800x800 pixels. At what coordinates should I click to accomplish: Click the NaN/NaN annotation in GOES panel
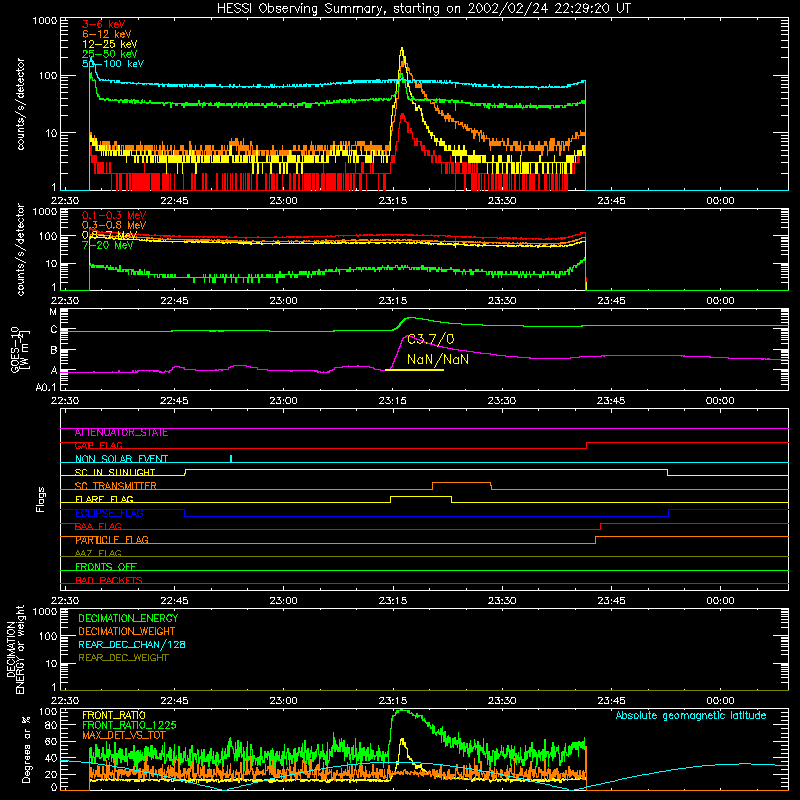pos(438,359)
